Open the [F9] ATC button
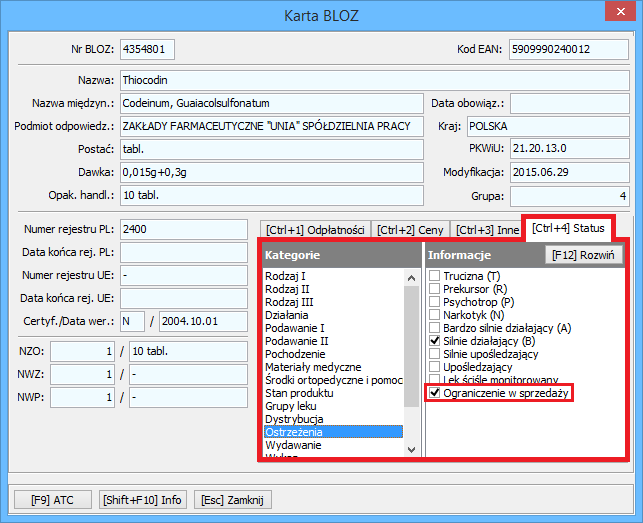This screenshot has width=643, height=523. [x=52, y=500]
